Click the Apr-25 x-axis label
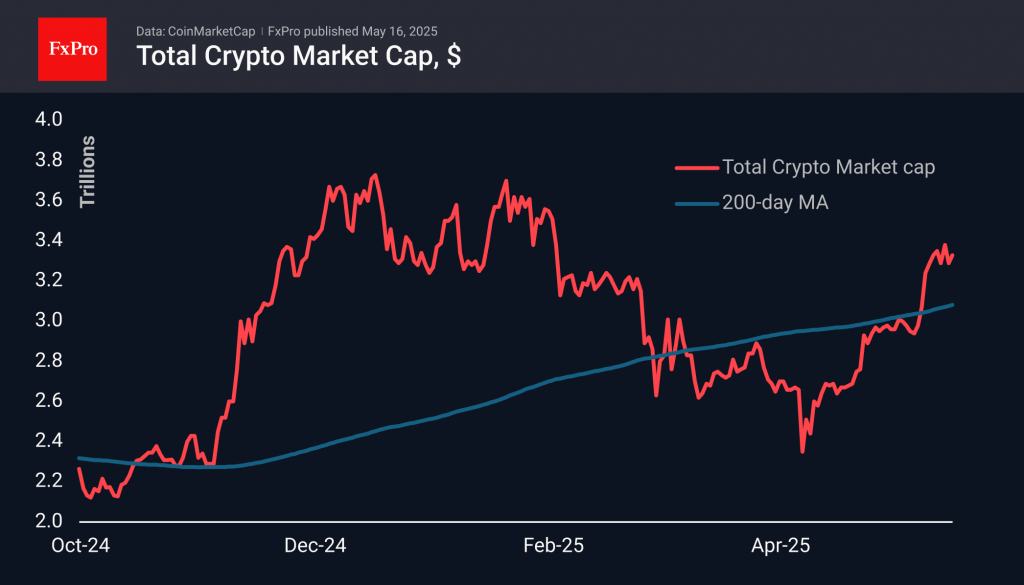 point(782,546)
